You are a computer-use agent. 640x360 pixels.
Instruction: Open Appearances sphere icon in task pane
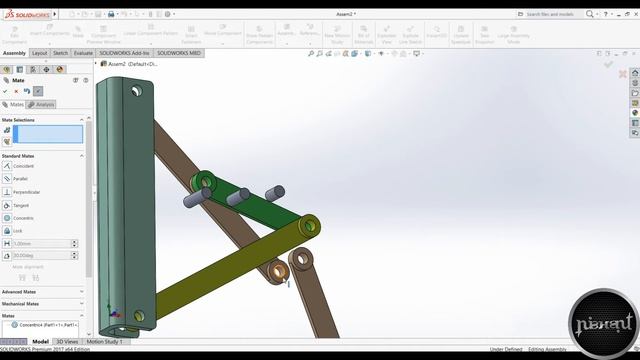point(635,113)
